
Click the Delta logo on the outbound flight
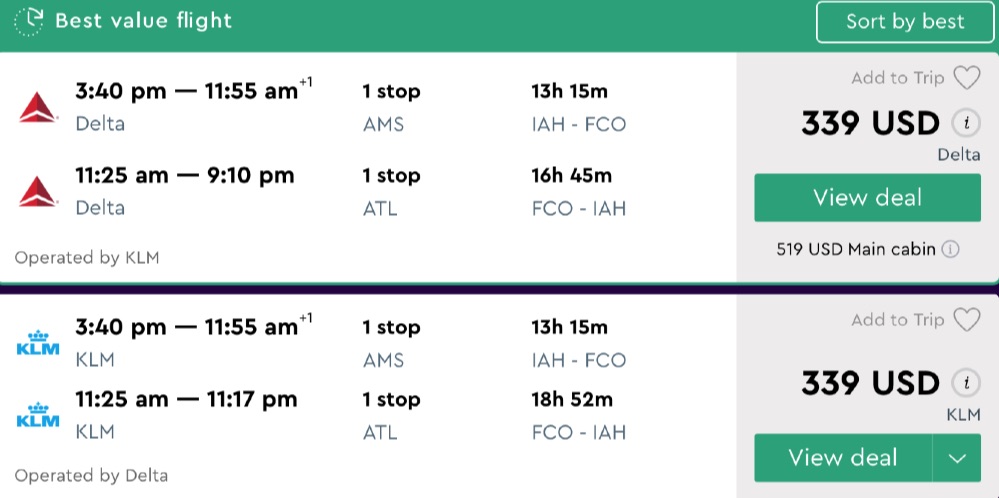coord(38,106)
